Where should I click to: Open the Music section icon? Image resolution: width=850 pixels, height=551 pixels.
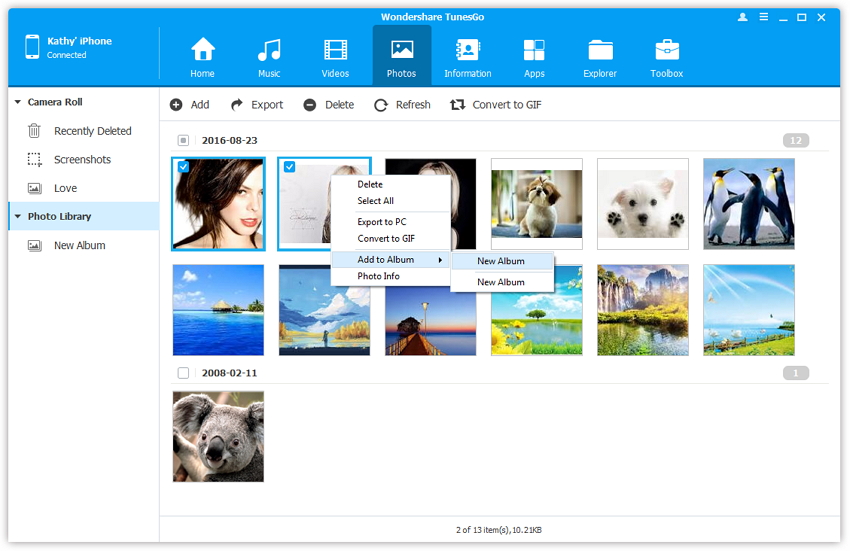click(269, 50)
